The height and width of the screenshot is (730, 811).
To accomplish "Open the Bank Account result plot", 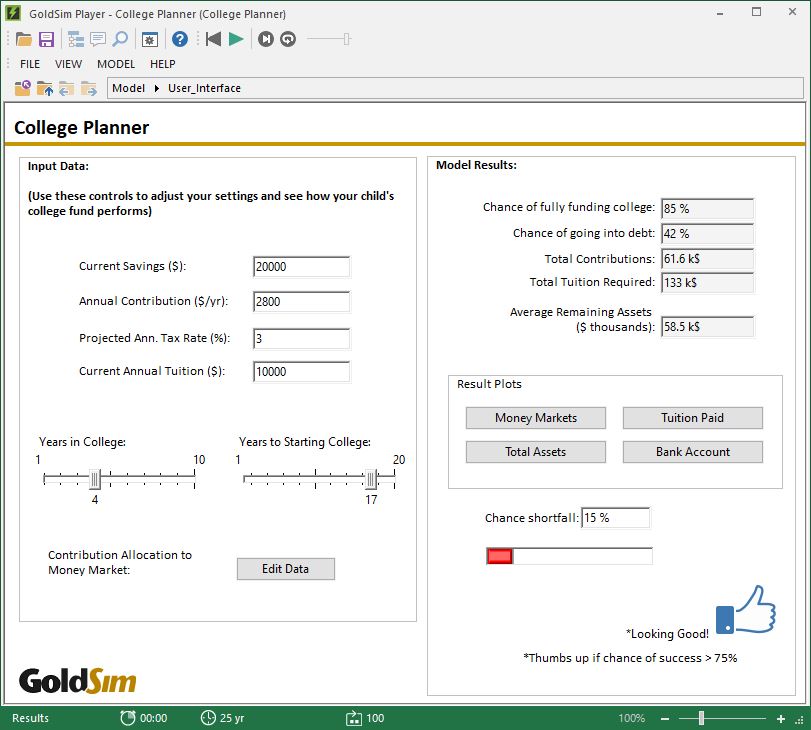I will coord(693,452).
